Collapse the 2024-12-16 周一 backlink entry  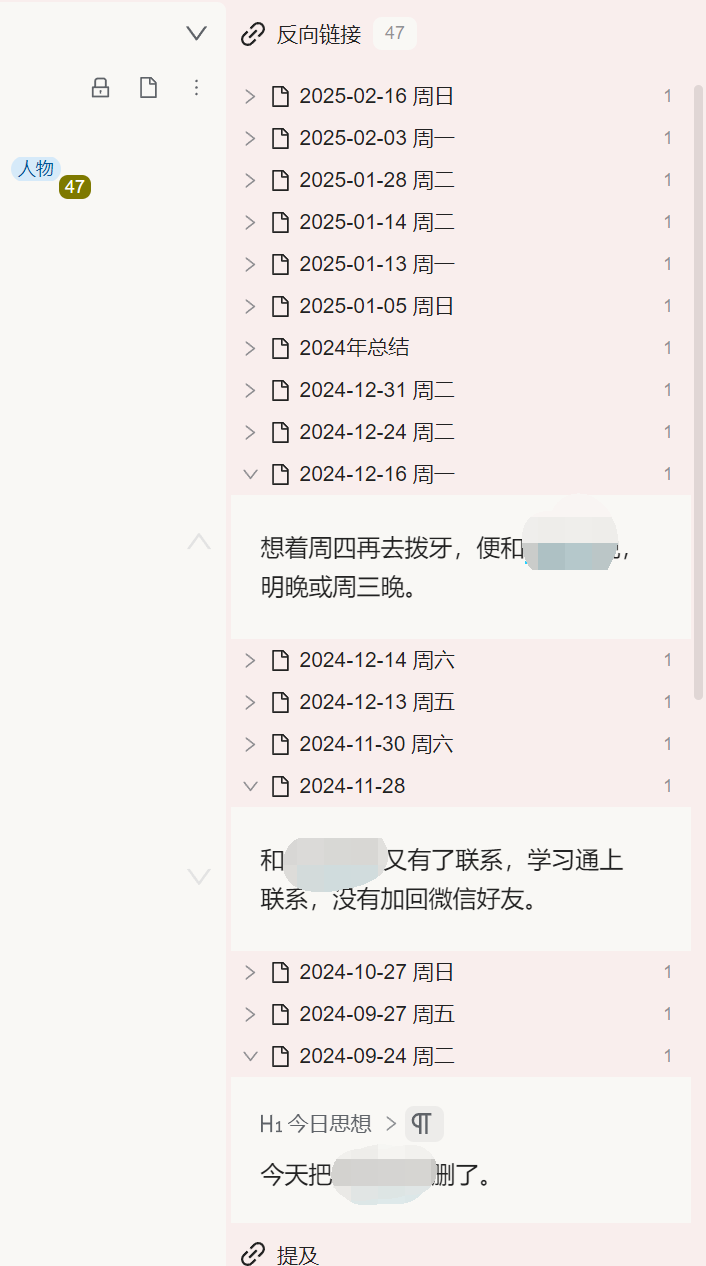[x=250, y=474]
